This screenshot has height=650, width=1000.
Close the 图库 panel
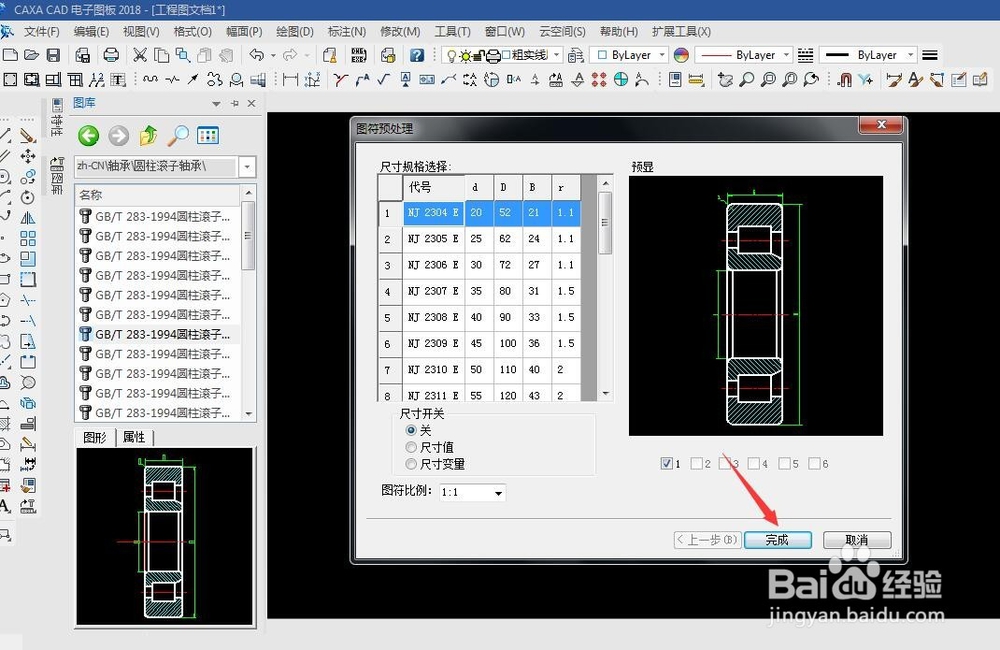[251, 103]
